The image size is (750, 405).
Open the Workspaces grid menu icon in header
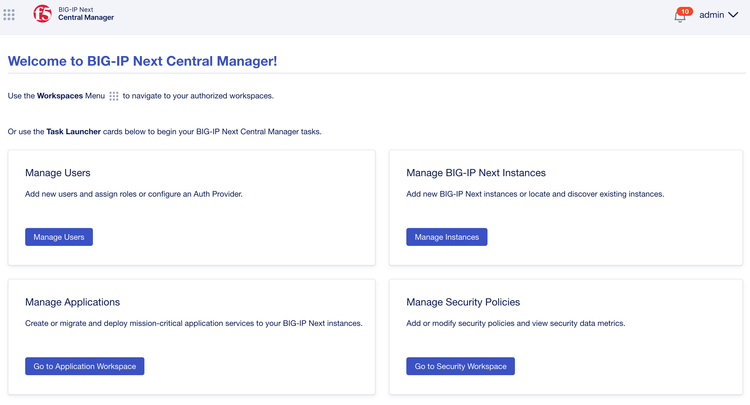pyautogui.click(x=9, y=15)
